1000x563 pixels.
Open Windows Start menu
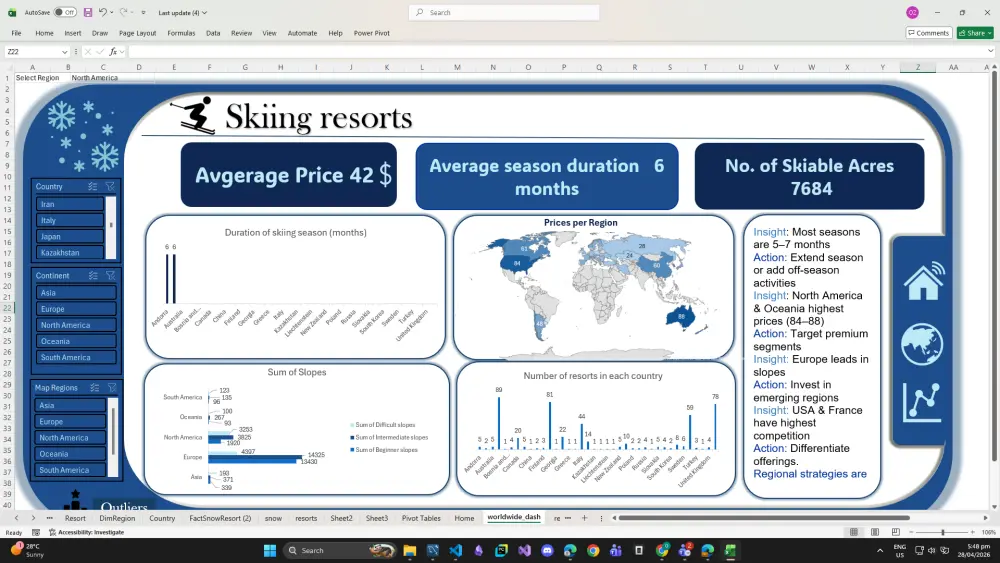point(270,550)
